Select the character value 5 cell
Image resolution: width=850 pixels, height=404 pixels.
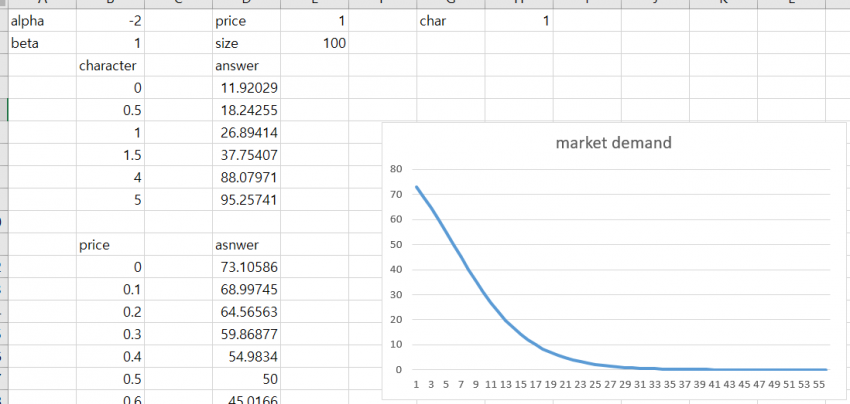pos(111,200)
